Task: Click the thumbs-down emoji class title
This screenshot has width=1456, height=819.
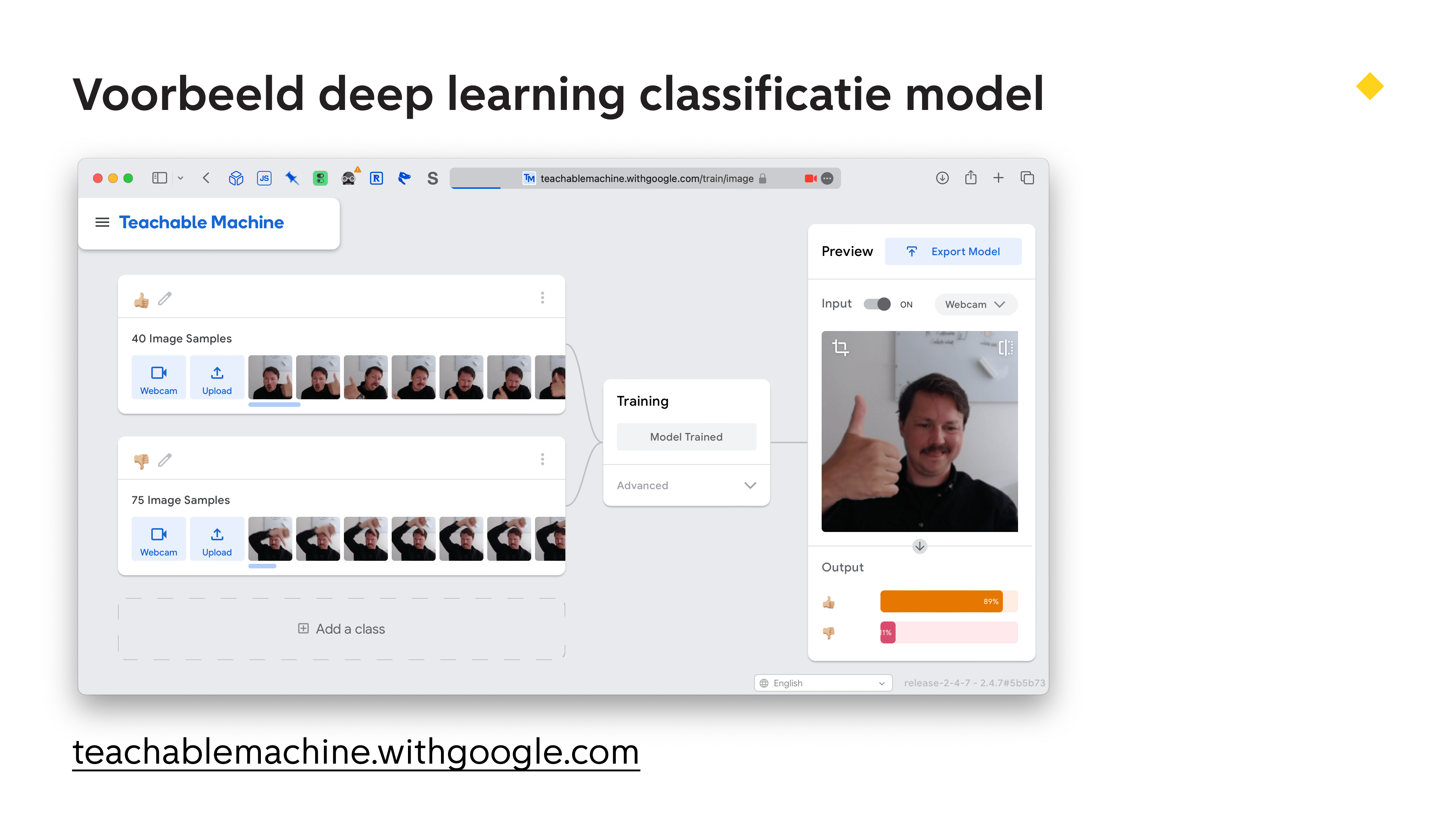Action: point(141,461)
